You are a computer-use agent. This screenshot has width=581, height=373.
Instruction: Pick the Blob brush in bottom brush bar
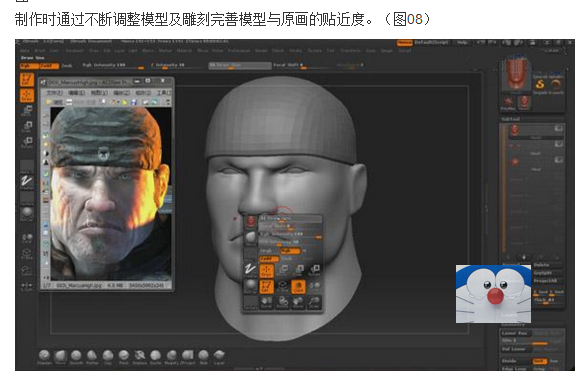(203, 356)
